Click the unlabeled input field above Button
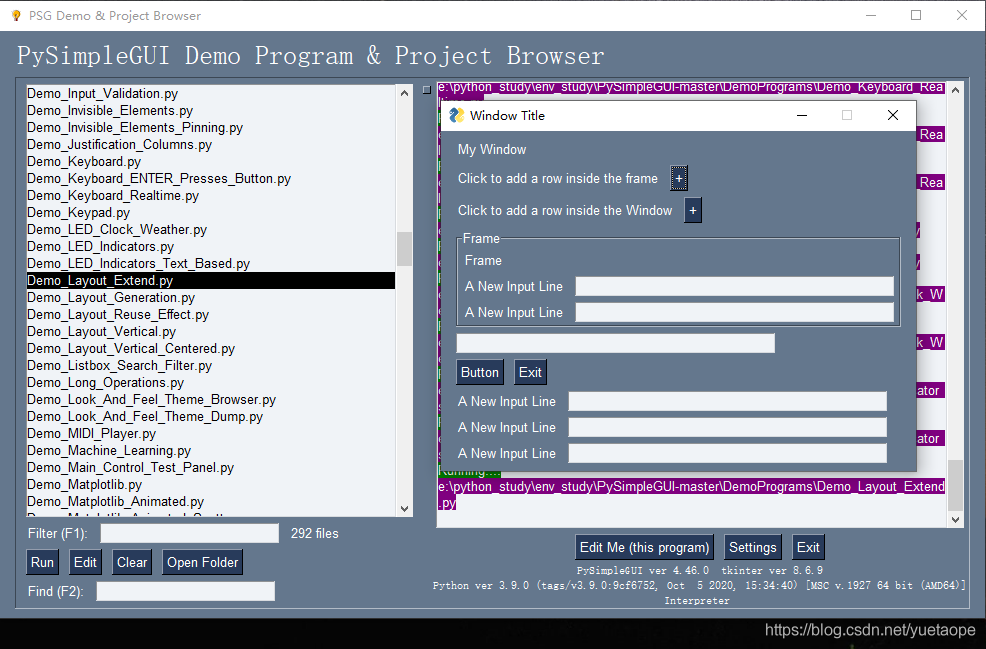 point(616,343)
